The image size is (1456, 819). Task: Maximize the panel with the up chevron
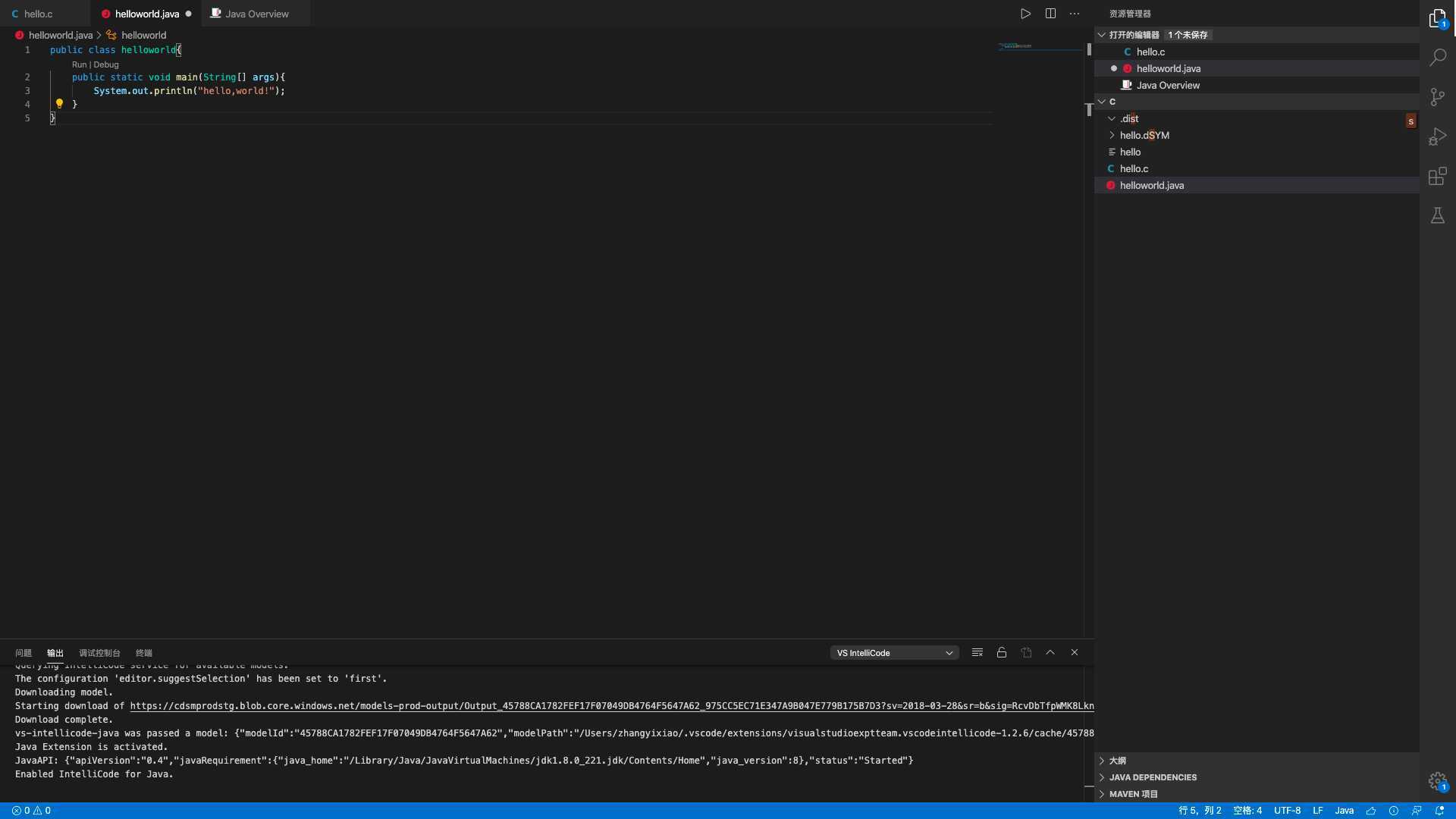[1050, 652]
